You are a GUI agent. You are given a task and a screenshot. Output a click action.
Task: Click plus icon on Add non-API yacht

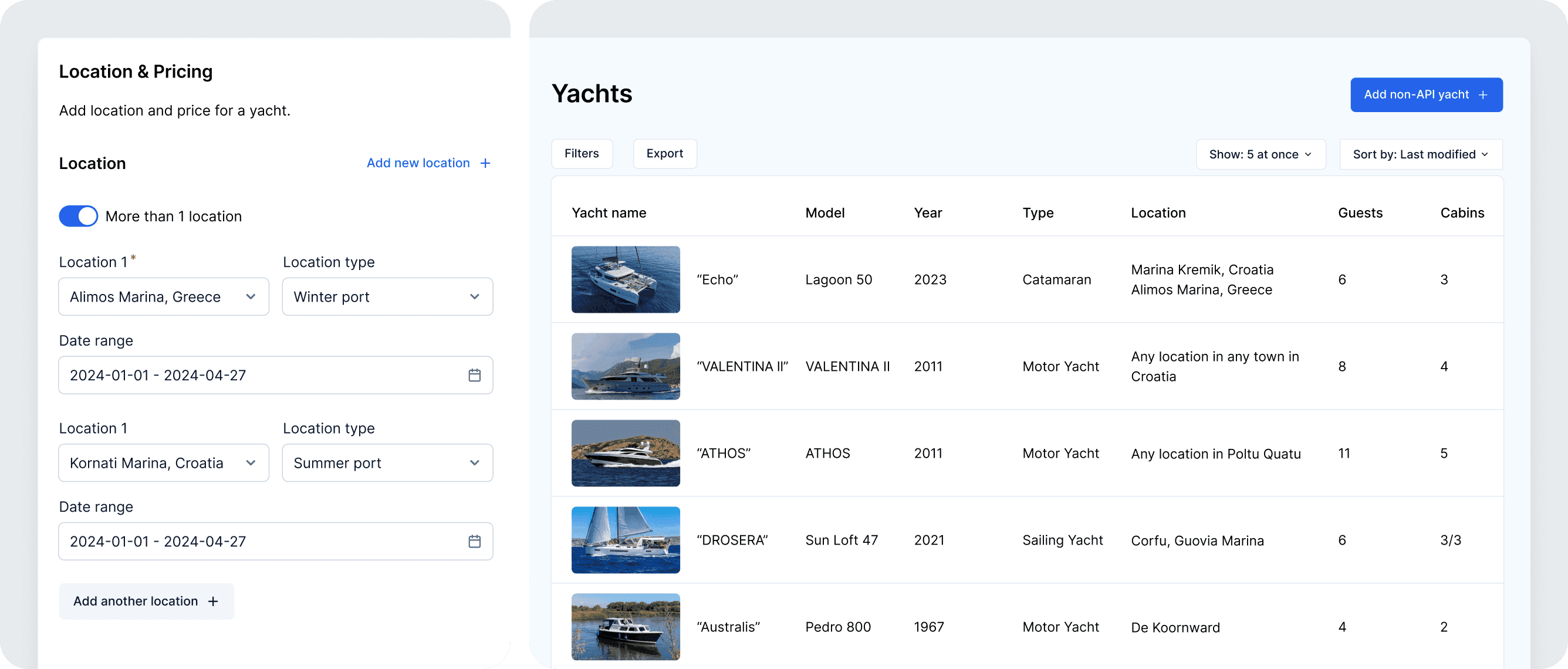1483,95
